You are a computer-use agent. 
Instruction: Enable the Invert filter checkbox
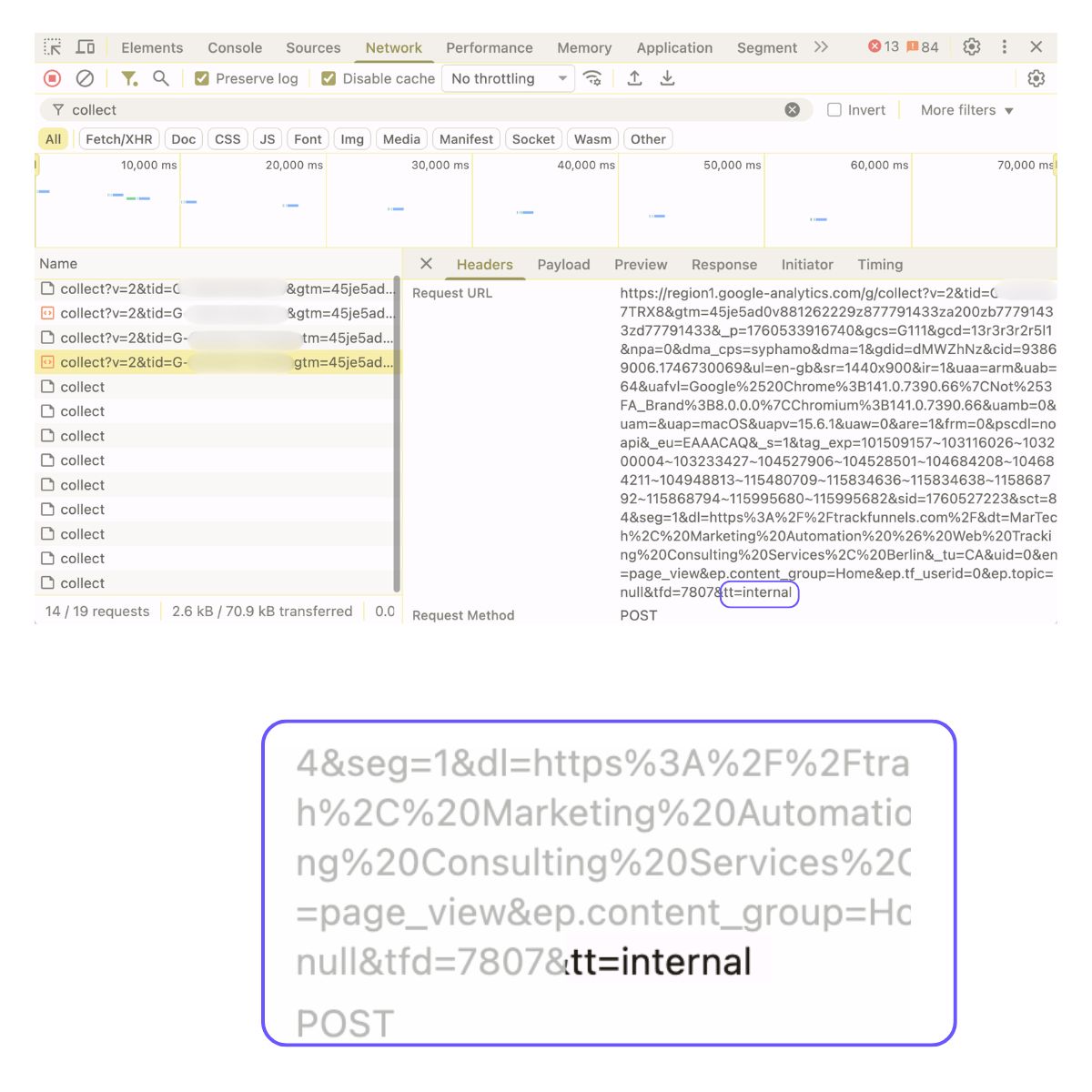(x=834, y=110)
